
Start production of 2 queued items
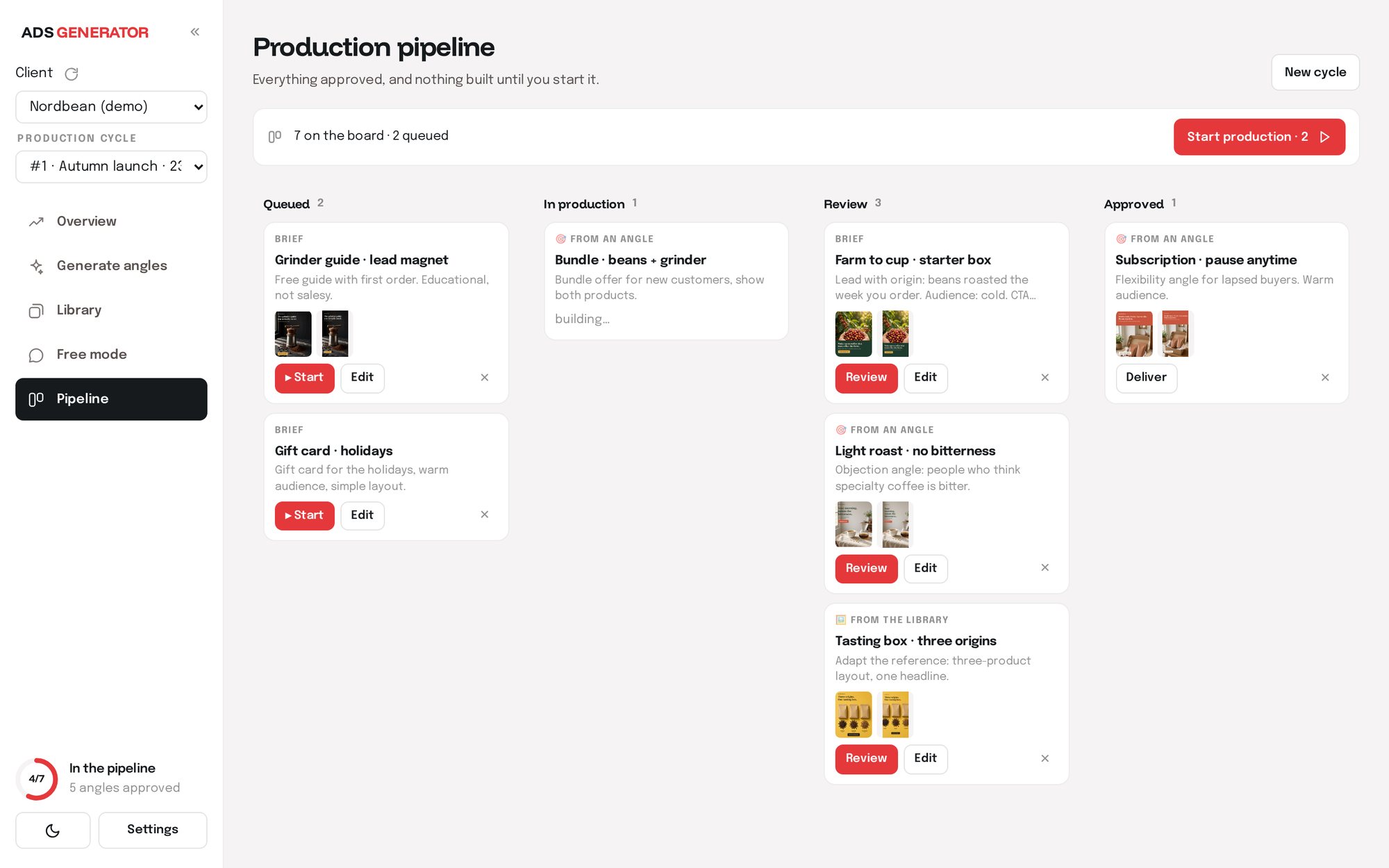click(1259, 137)
